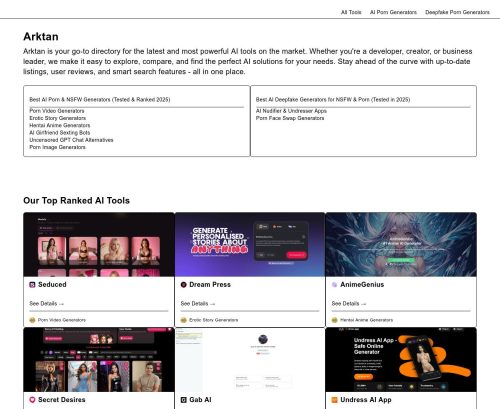Click the Secret Desires heart icon
The image size is (500, 409).
point(32,400)
